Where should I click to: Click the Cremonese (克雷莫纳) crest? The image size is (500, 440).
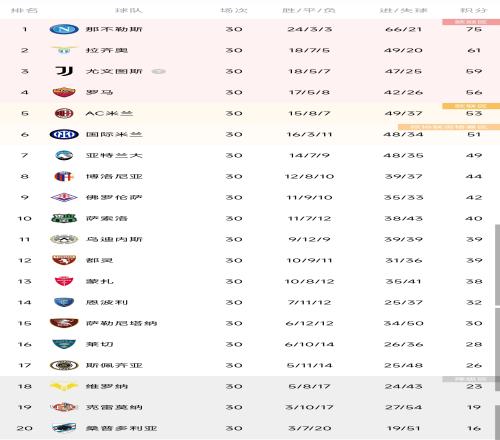point(64,407)
